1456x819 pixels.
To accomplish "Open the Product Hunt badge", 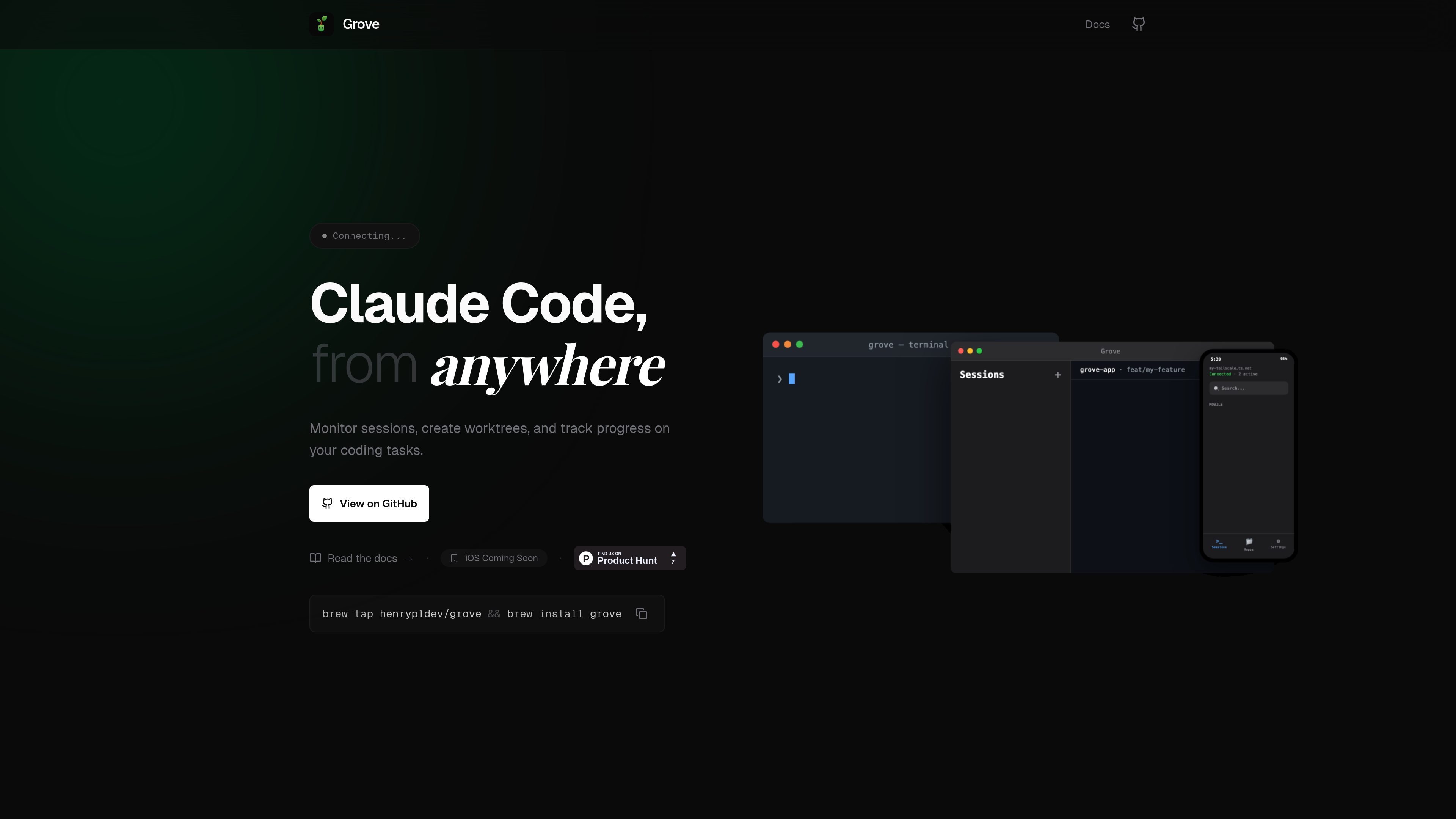I will pyautogui.click(x=630, y=559).
